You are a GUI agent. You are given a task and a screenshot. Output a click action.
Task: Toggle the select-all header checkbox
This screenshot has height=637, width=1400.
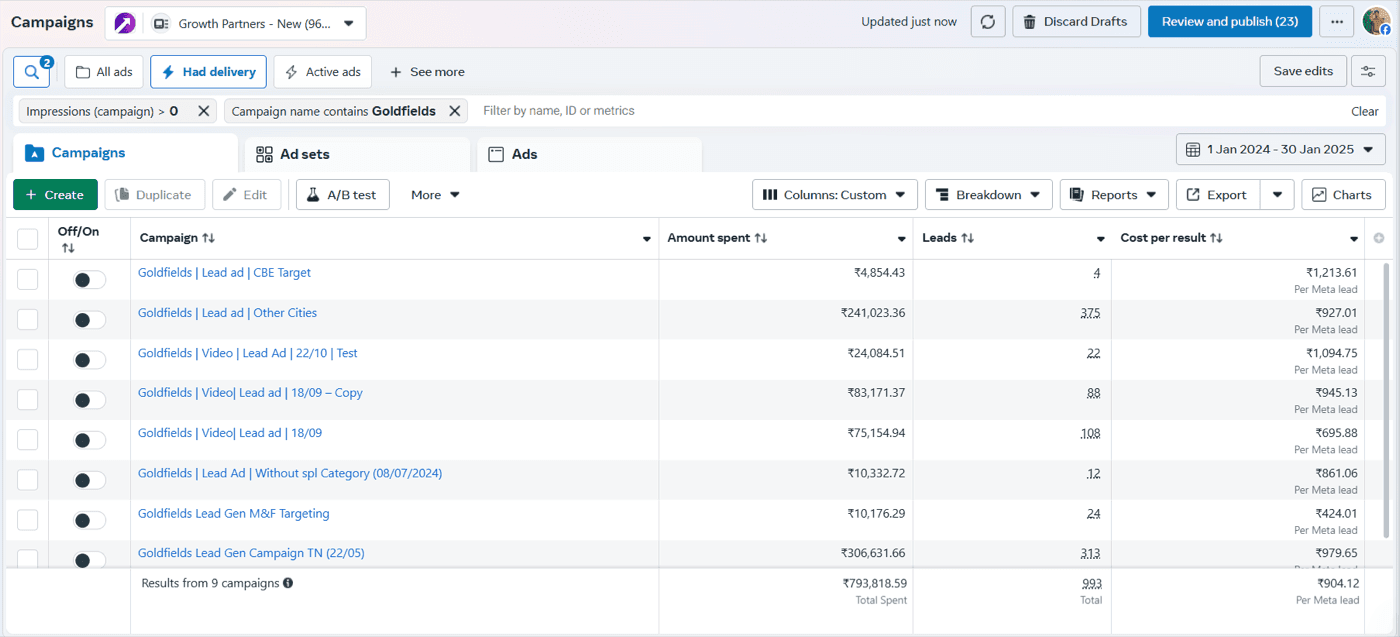28,239
